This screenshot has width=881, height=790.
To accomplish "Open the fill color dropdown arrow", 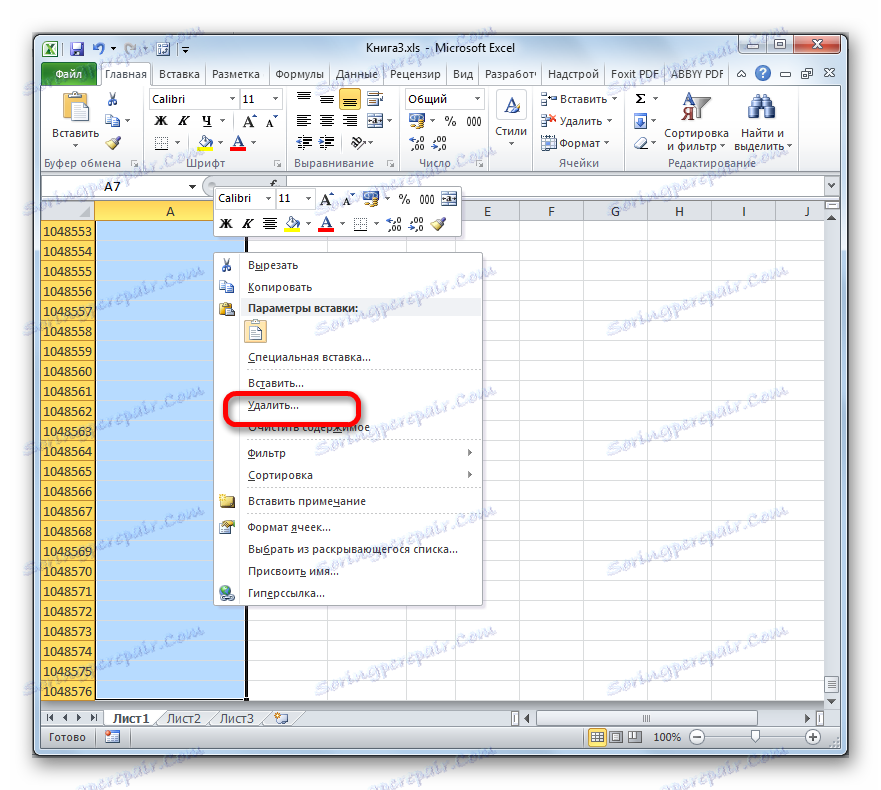I will pyautogui.click(x=218, y=141).
